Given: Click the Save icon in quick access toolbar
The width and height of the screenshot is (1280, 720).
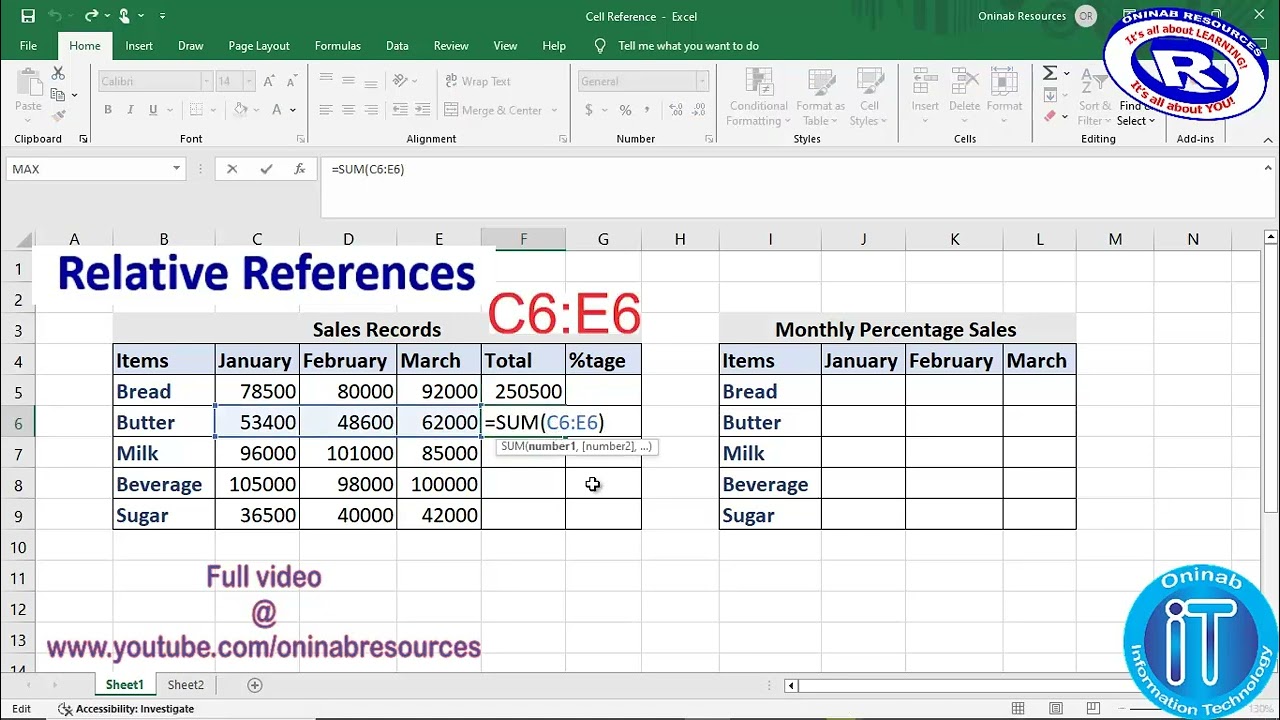Looking at the screenshot, I should pyautogui.click(x=28, y=16).
